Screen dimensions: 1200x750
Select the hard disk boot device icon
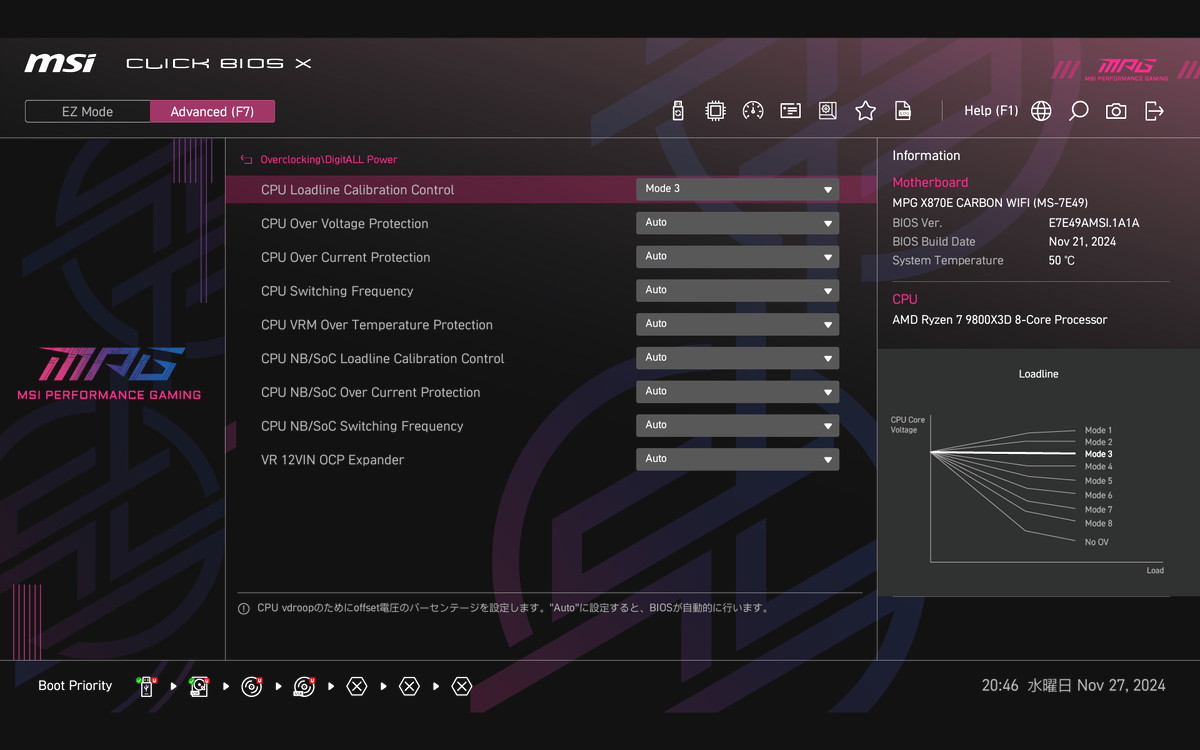[x=199, y=686]
